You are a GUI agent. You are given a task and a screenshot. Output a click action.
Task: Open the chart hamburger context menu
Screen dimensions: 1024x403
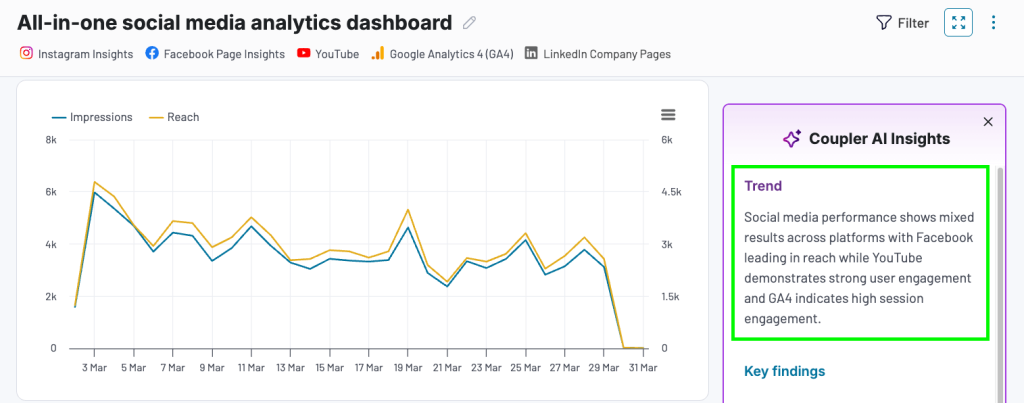tap(668, 115)
